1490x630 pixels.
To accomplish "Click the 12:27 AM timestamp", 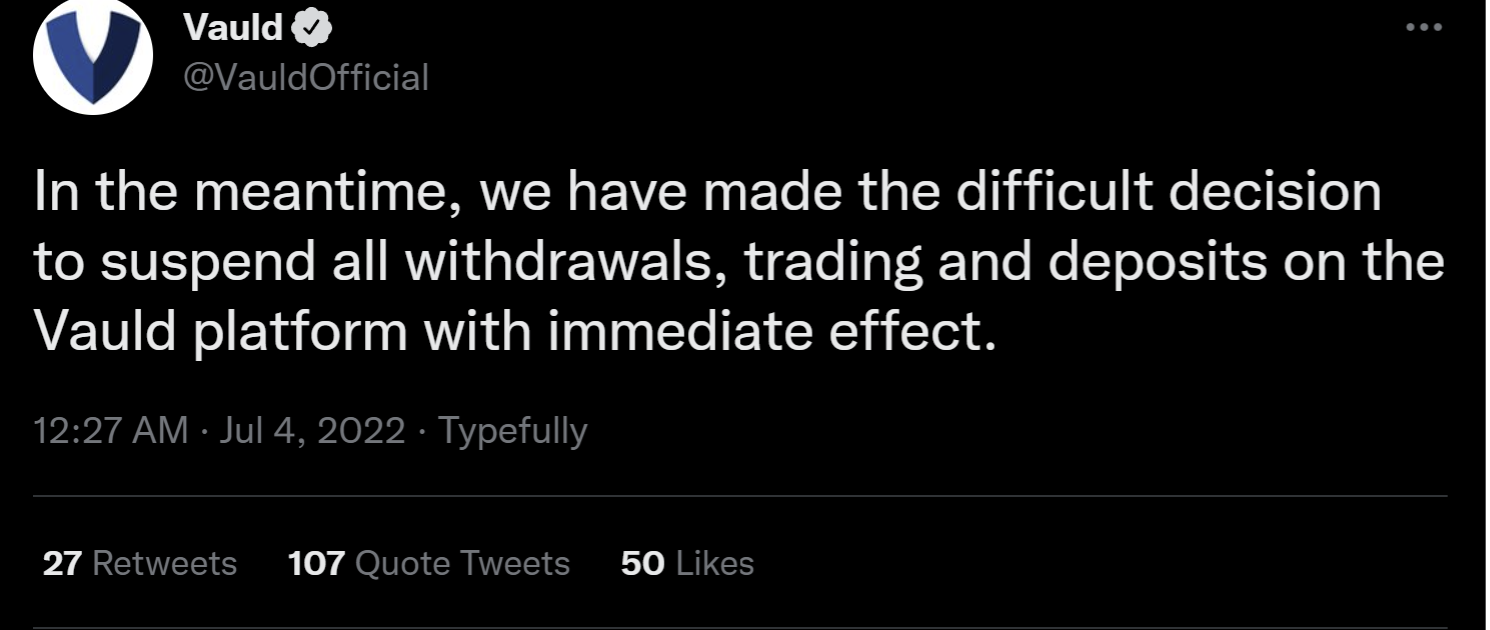I will 111,431.
